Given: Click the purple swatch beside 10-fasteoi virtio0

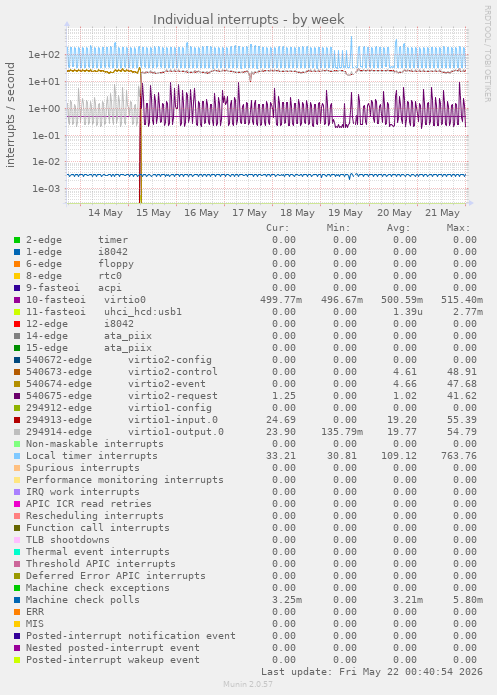Looking at the screenshot, I should pos(17,300).
